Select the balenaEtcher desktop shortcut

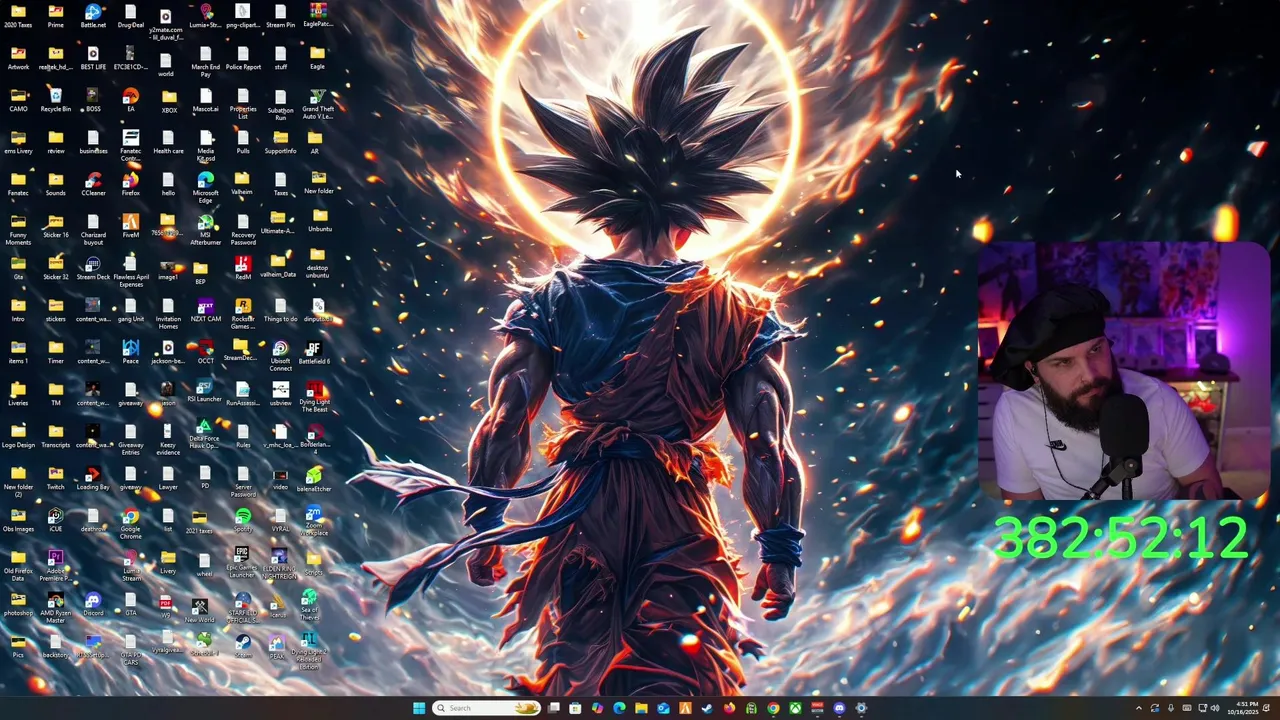coord(314,479)
